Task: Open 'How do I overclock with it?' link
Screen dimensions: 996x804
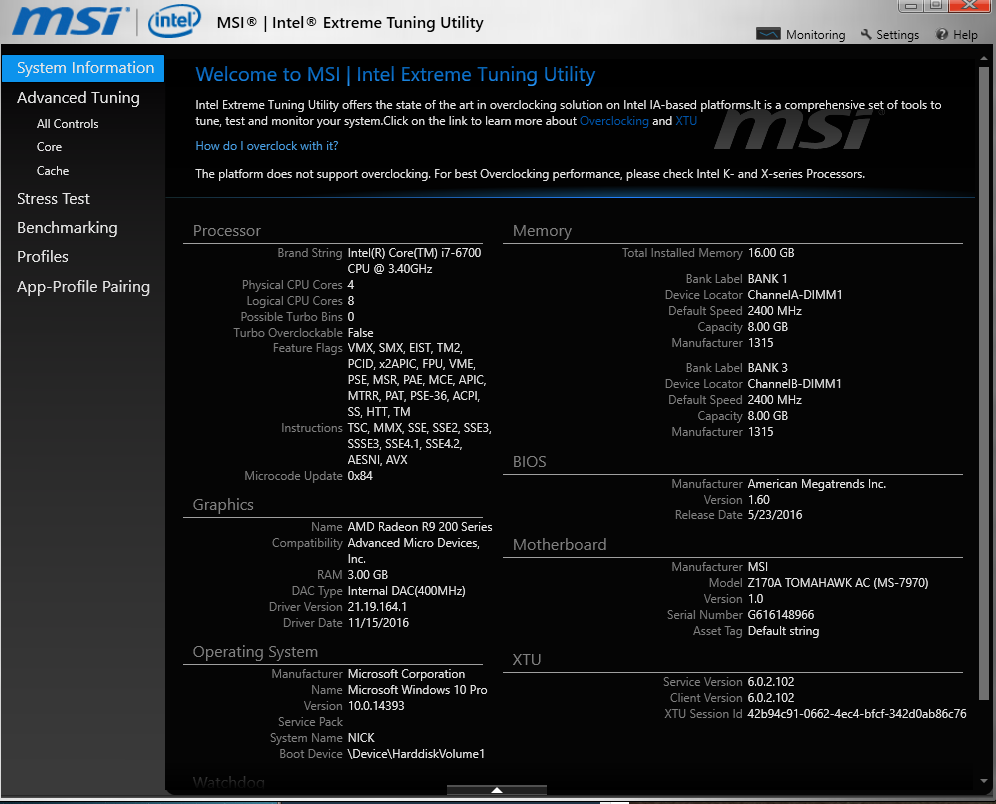Action: click(x=267, y=146)
